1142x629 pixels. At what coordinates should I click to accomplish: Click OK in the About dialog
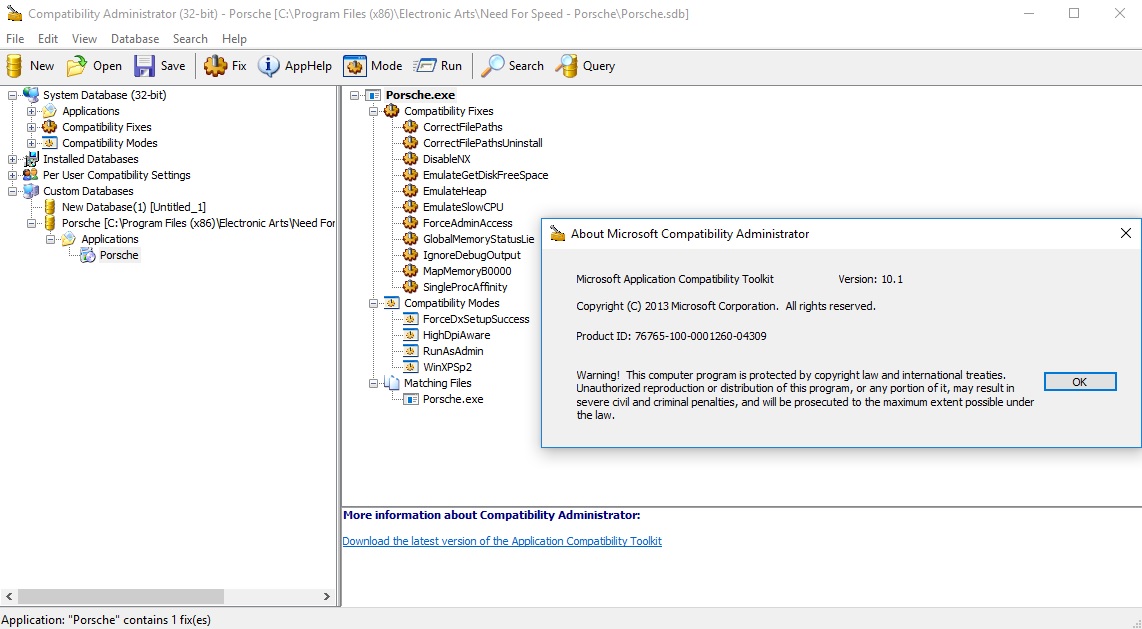[x=1079, y=381]
